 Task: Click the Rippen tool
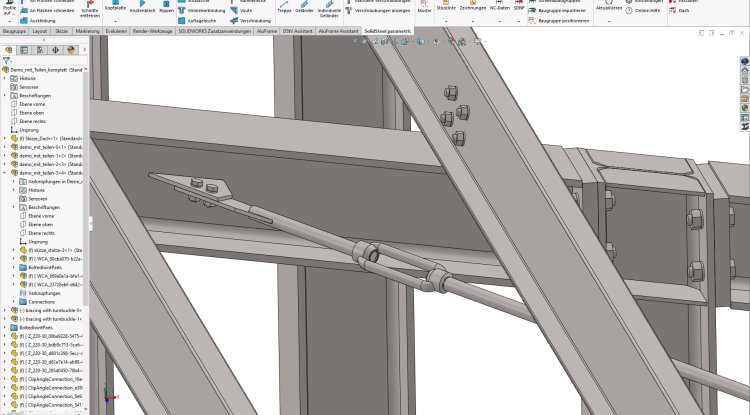166,7
